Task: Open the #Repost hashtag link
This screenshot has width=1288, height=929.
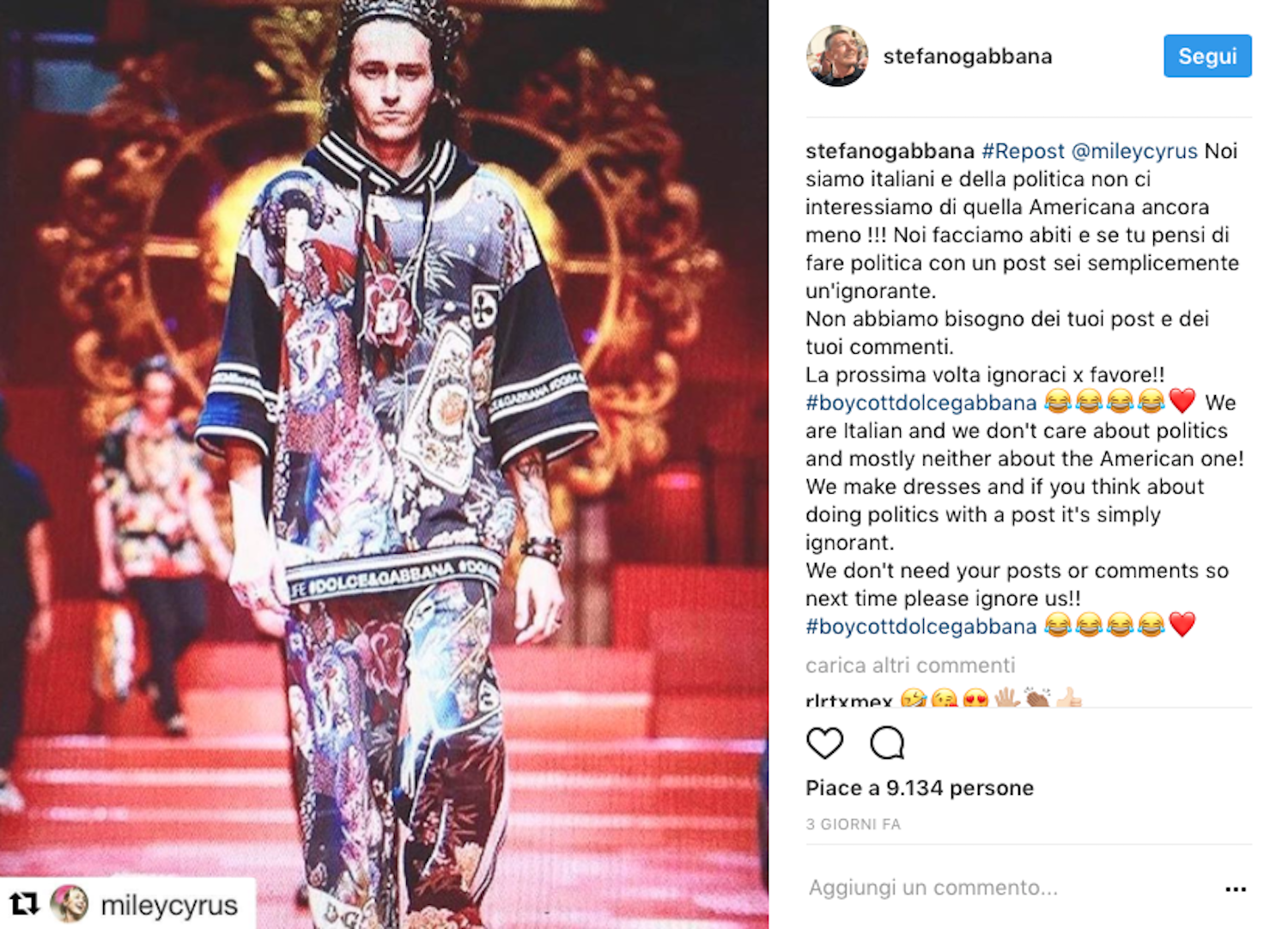Action: point(1023,151)
